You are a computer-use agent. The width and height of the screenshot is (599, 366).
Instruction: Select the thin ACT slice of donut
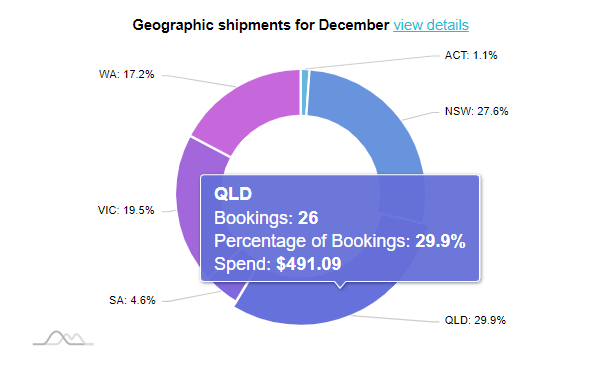point(304,92)
